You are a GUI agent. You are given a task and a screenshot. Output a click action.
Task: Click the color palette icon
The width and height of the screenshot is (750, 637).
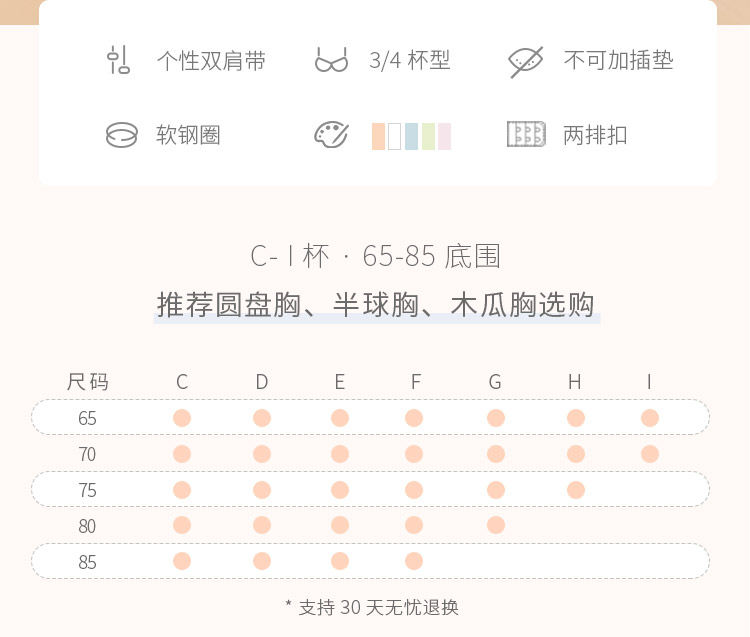(331, 135)
